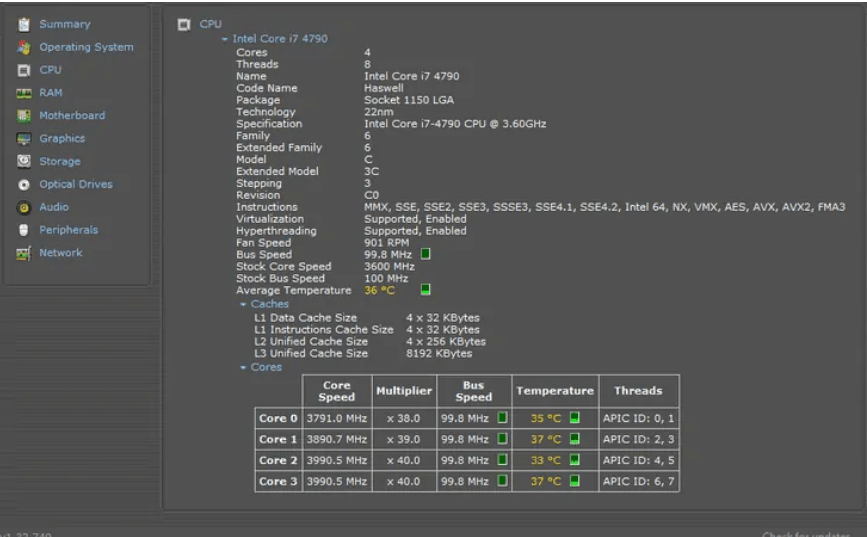Image resolution: width=867 pixels, height=537 pixels.
Task: Click the RAM module icon
Action: tap(24, 93)
